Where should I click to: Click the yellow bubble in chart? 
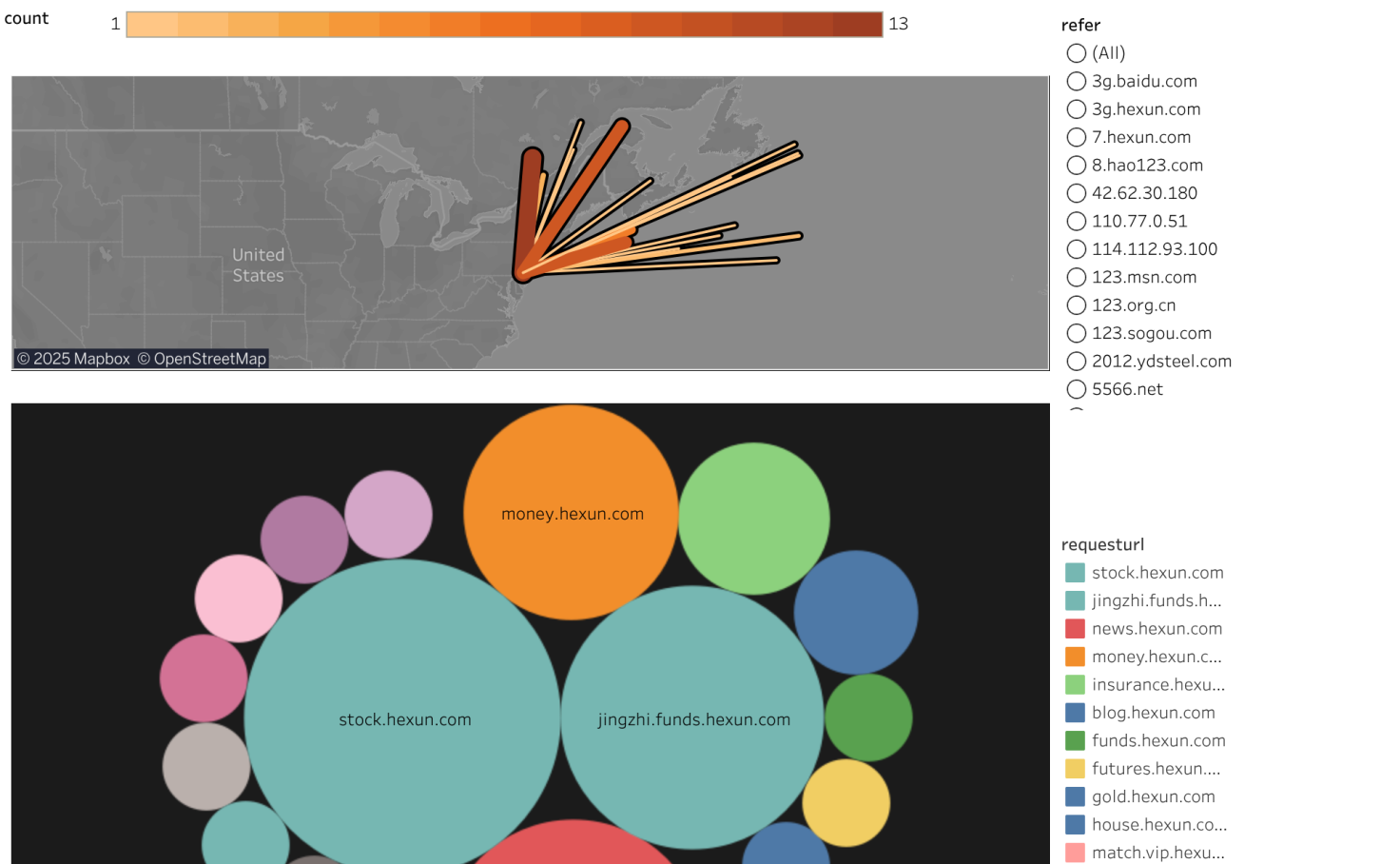pos(846,803)
